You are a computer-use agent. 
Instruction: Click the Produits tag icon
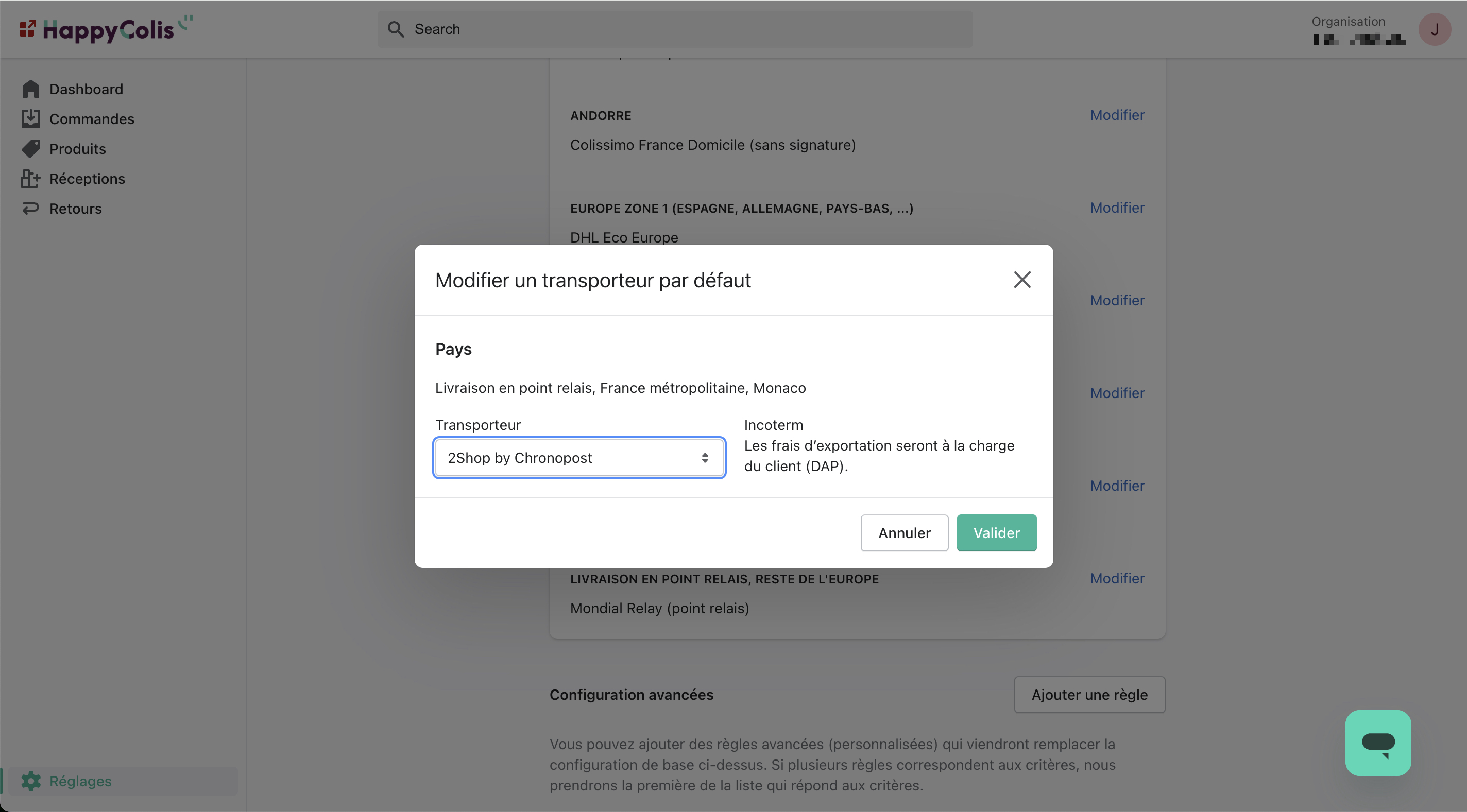31,149
